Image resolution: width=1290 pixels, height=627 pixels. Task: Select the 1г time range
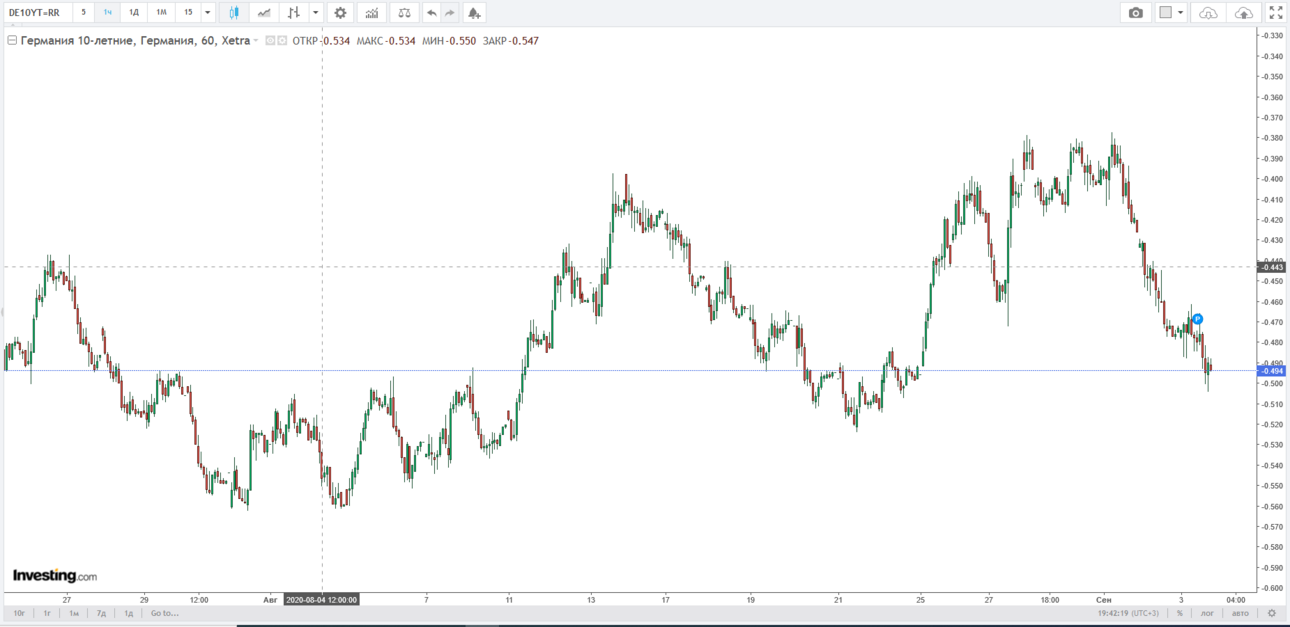pyautogui.click(x=47, y=613)
